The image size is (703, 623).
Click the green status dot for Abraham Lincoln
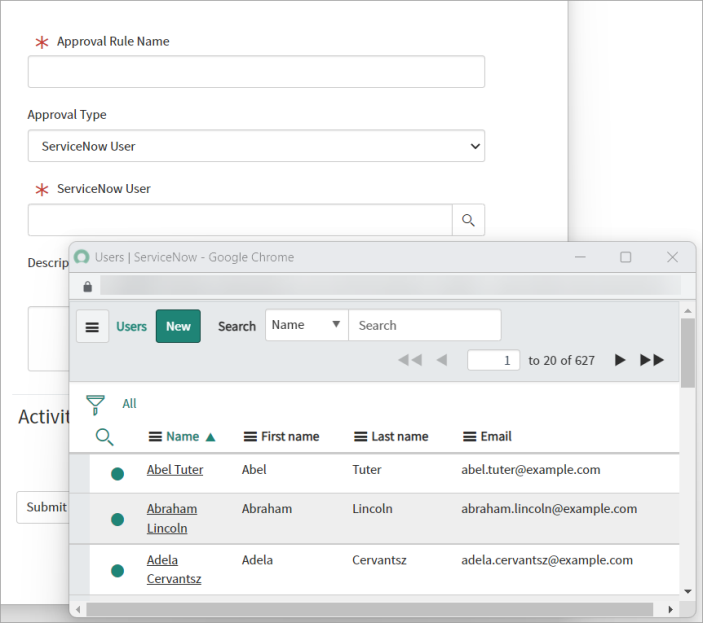(117, 519)
